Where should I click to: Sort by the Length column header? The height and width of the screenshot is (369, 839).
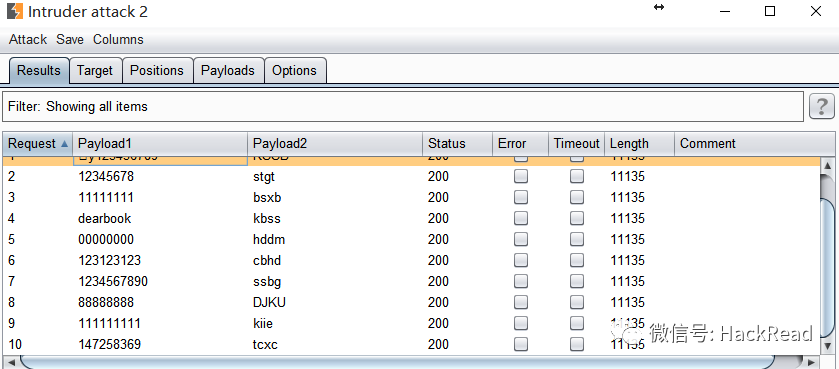639,144
